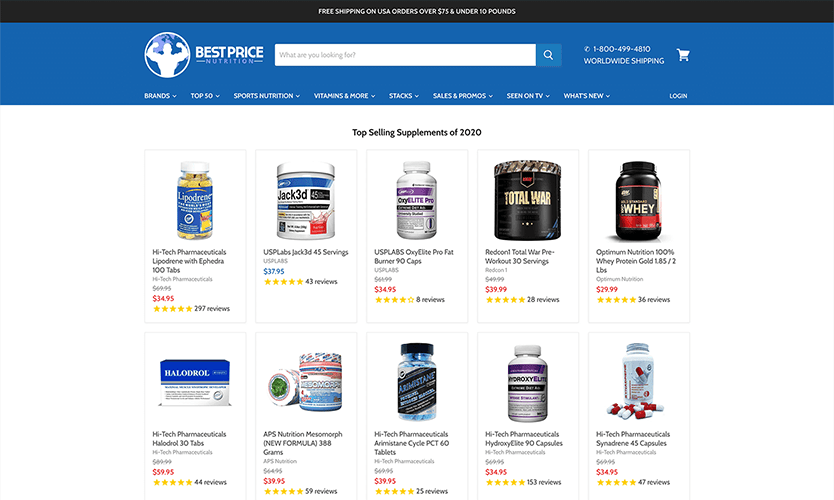
Task: Open USPLabs Jack3d 45 Servings product link
Action: coord(306,252)
